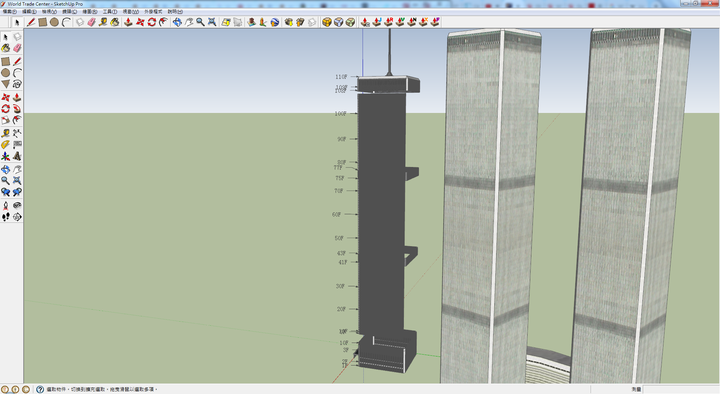Click the Previous view tool

[6, 192]
